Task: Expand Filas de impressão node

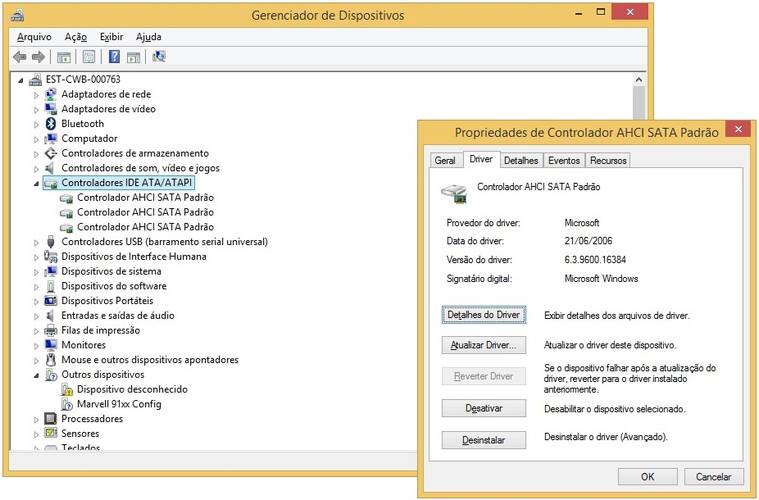Action: [36, 331]
